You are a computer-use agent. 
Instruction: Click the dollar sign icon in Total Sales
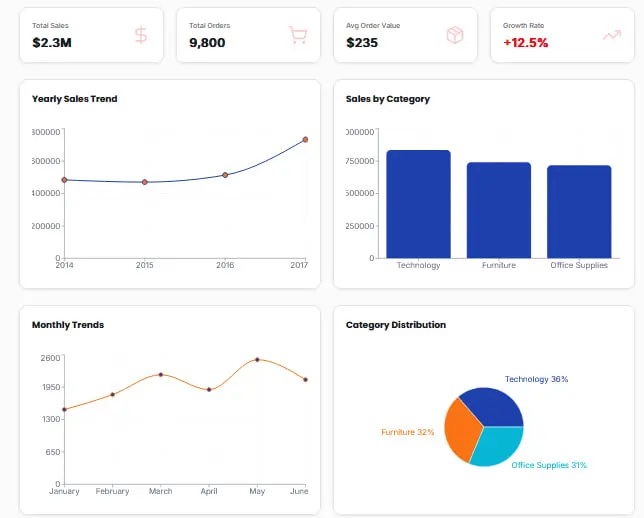[141, 35]
